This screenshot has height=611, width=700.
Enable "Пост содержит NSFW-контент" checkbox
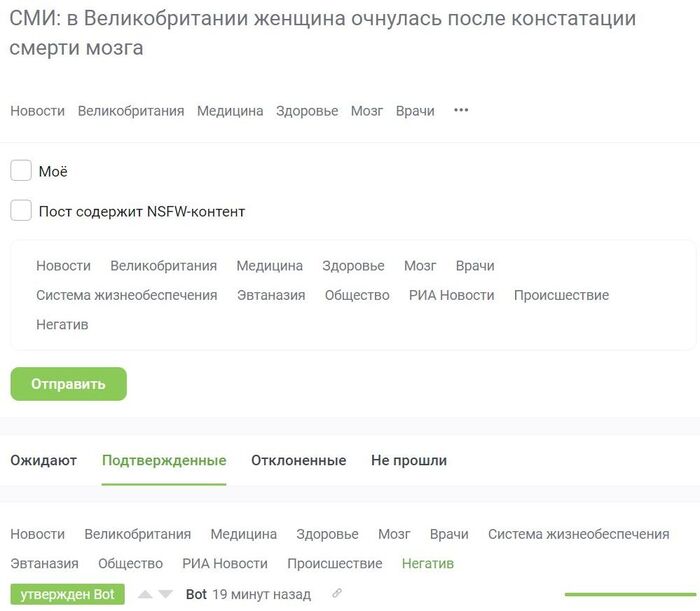tap(21, 211)
